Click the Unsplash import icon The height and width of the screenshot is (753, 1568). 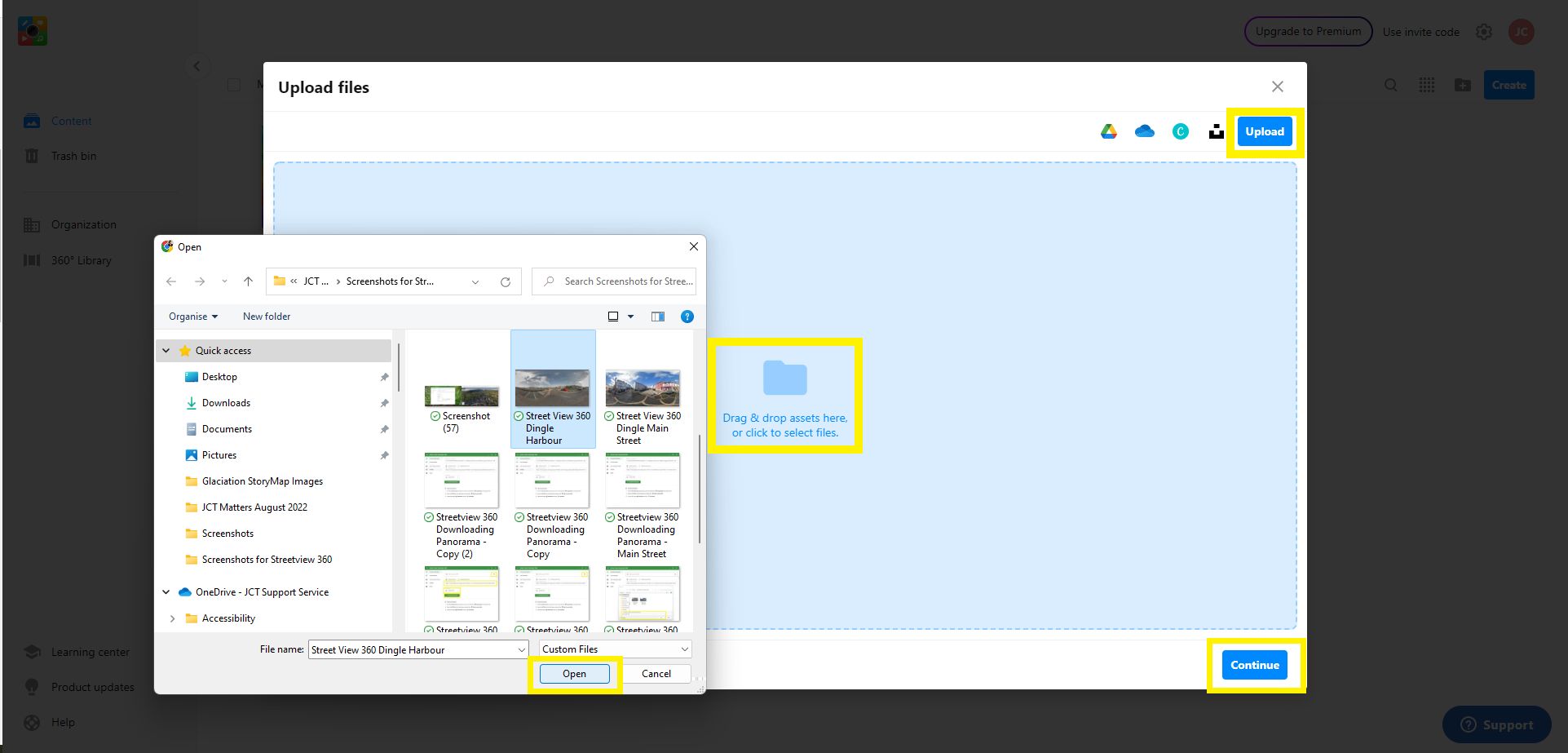pyautogui.click(x=1216, y=131)
